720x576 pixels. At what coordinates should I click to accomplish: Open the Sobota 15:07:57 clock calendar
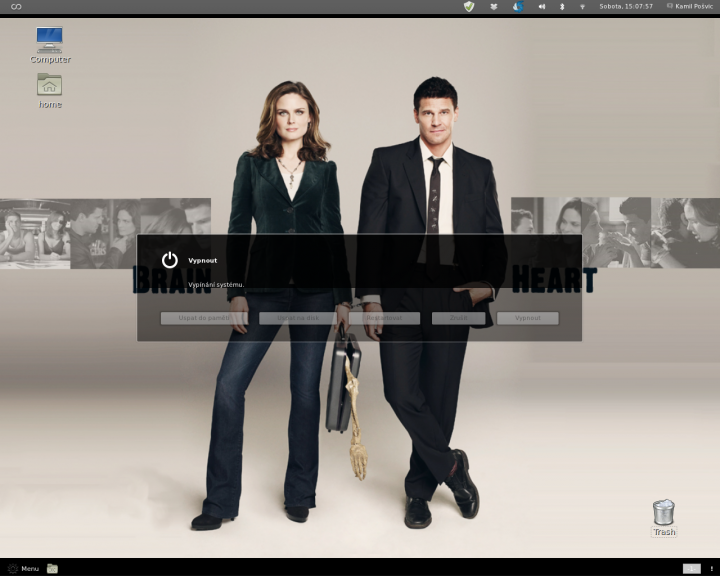point(626,6)
